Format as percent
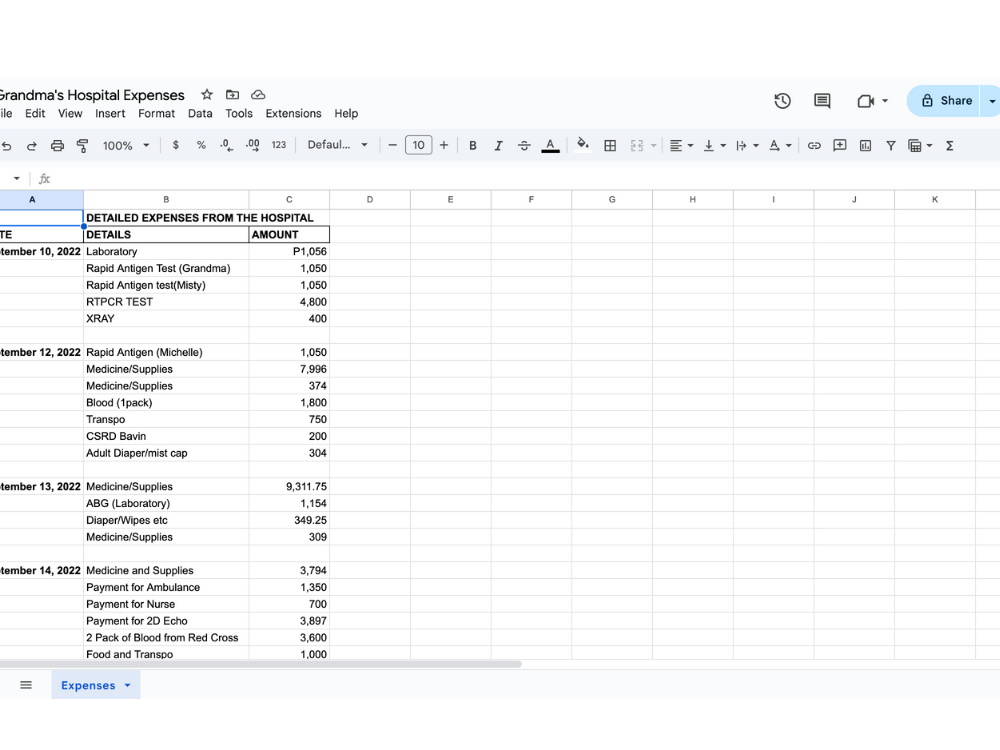 click(201, 145)
